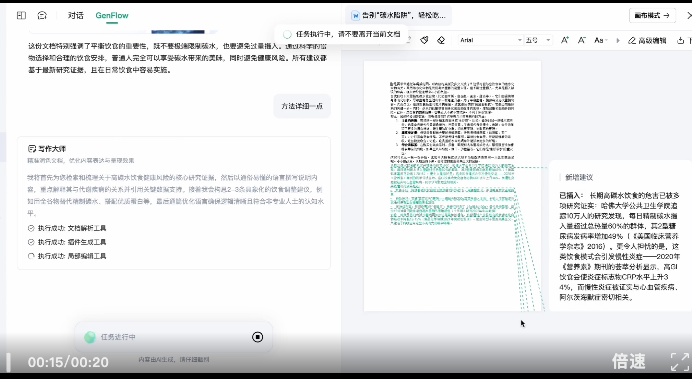Click the fullscreen video icon
692x379 pixels.
pos(680,362)
